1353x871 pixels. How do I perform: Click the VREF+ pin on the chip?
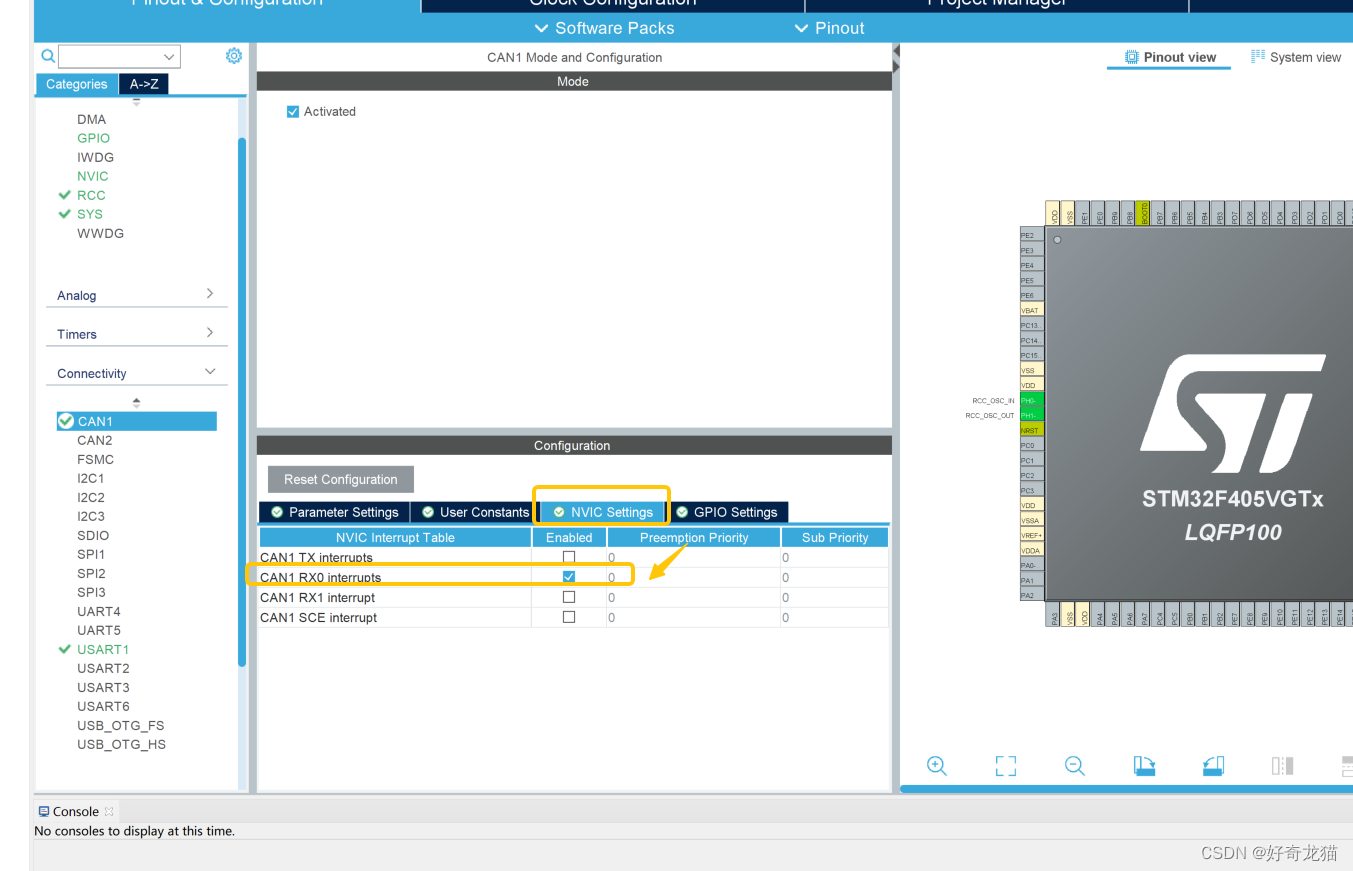pos(1031,535)
